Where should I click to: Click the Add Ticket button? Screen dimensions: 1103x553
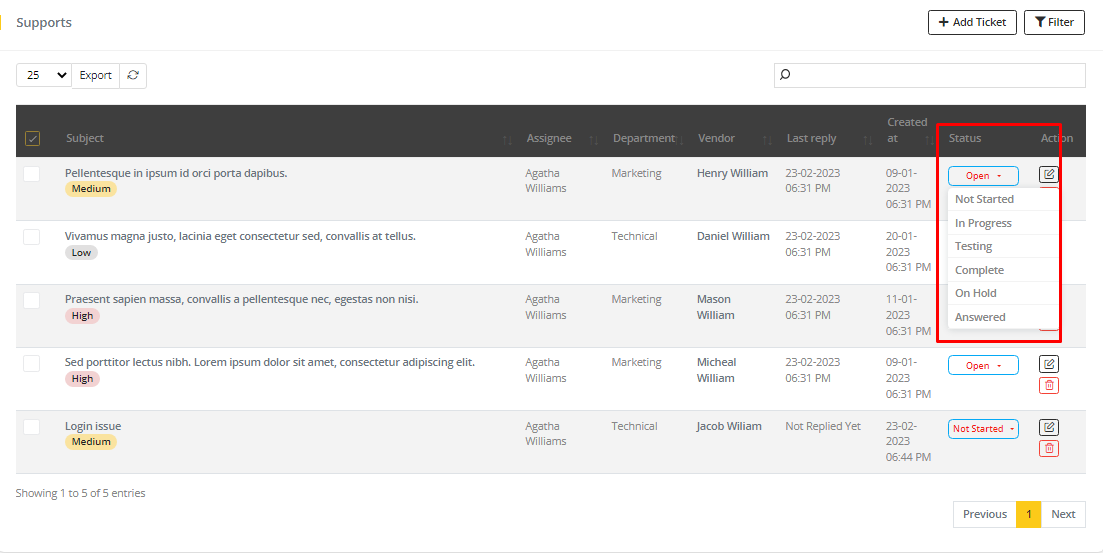(x=972, y=22)
